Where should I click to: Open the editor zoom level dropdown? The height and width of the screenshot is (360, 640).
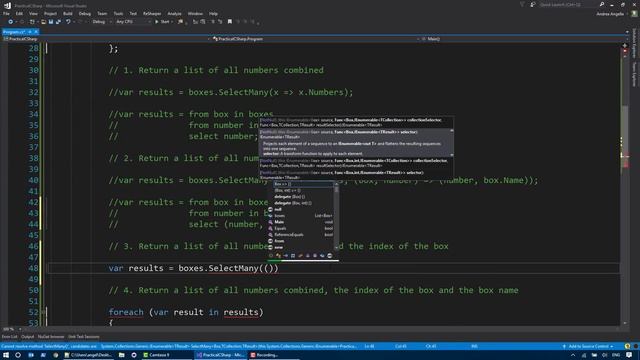(x=12, y=329)
